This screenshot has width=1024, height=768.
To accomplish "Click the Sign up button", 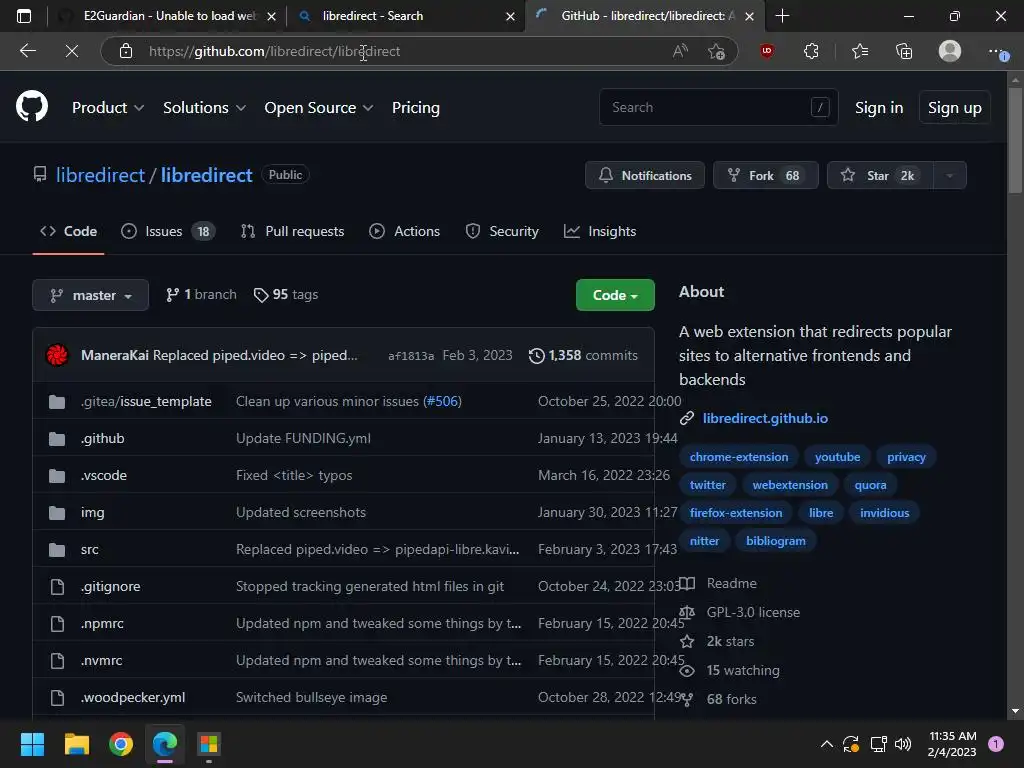I will coord(954,108).
